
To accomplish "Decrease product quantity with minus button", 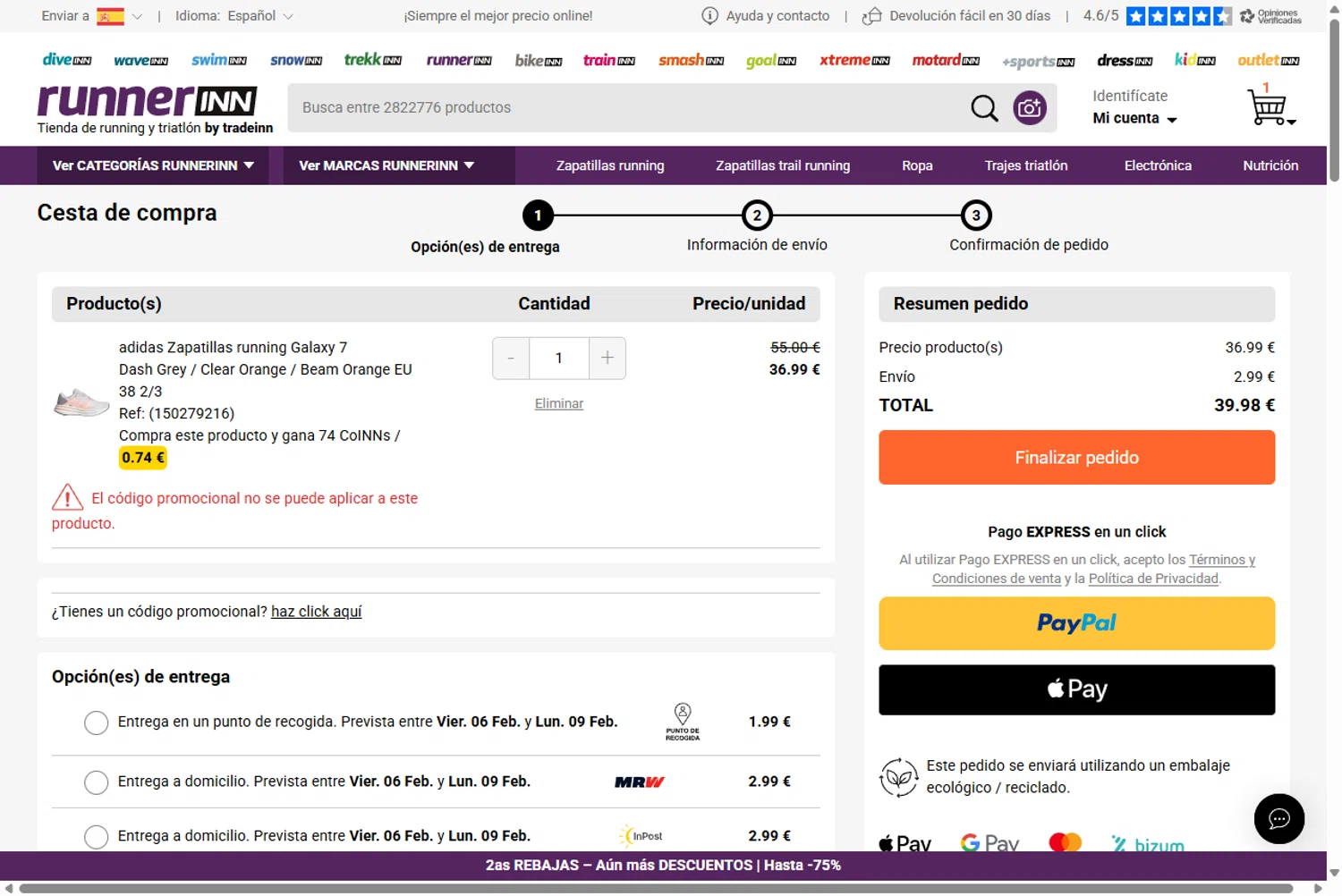I will coord(511,359).
